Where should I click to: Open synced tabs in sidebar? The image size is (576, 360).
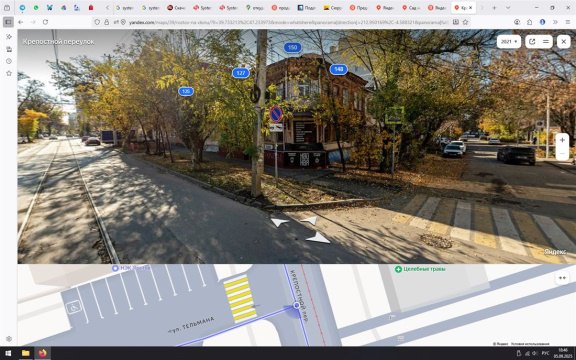(9, 49)
